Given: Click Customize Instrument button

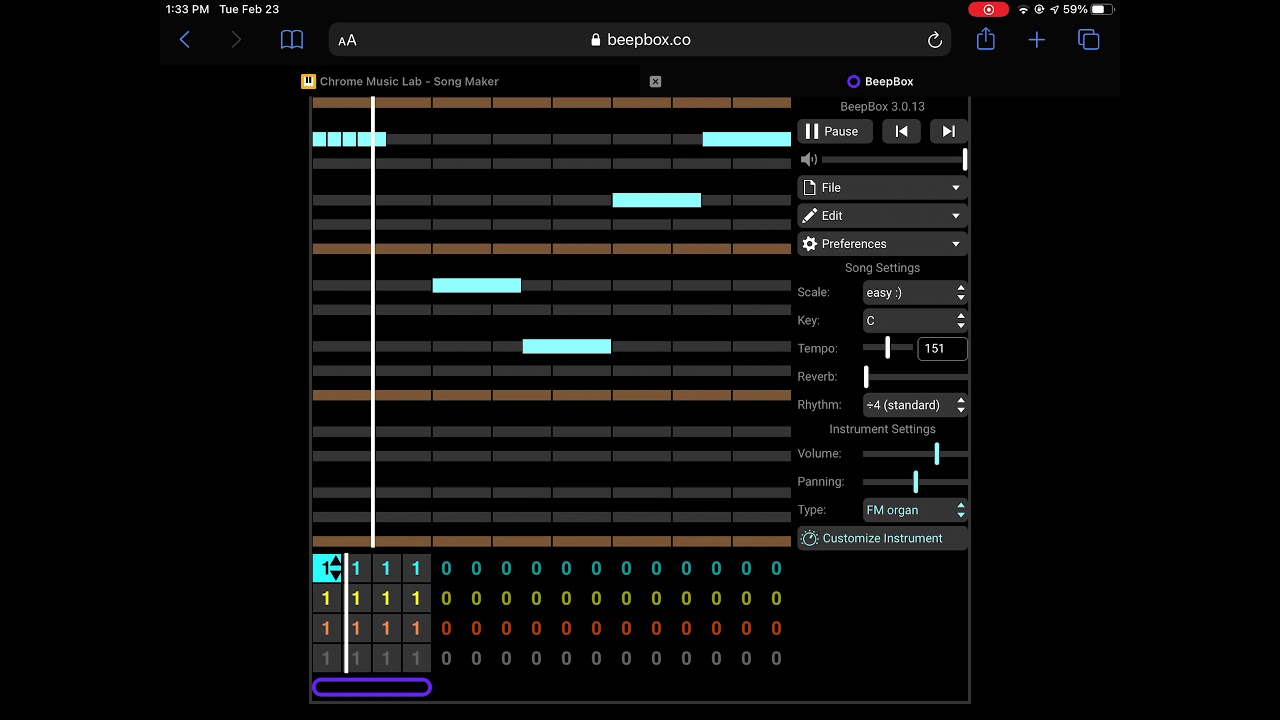Looking at the screenshot, I should click(x=882, y=538).
